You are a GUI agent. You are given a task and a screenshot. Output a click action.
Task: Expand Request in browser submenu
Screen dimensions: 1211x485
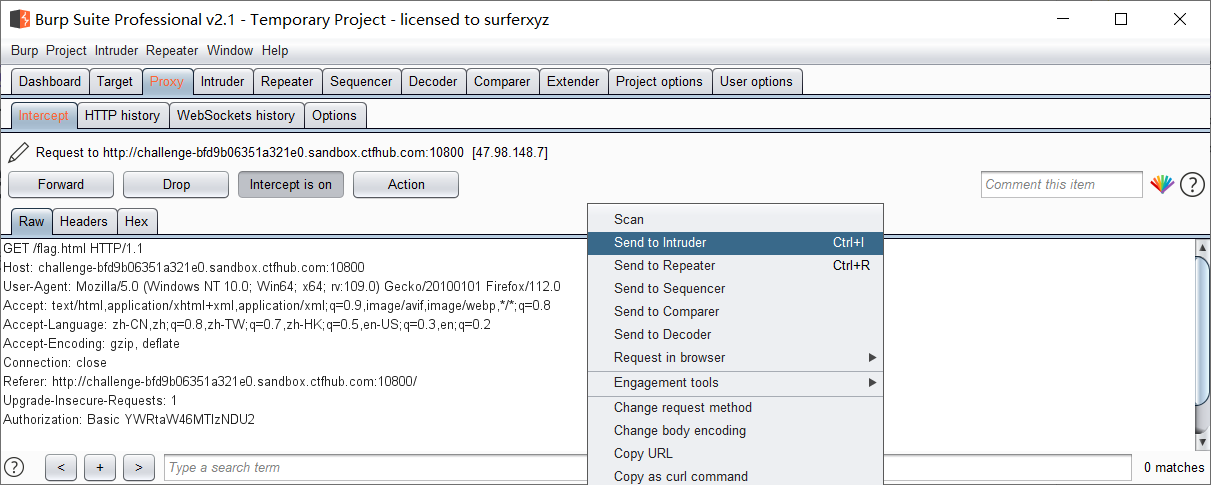tap(735, 358)
